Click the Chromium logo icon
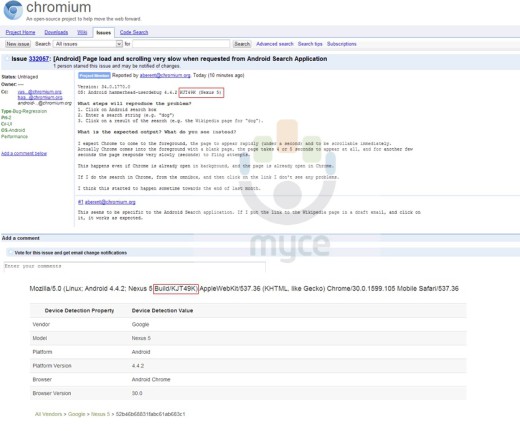The width and height of the screenshot is (520, 431). point(13,10)
